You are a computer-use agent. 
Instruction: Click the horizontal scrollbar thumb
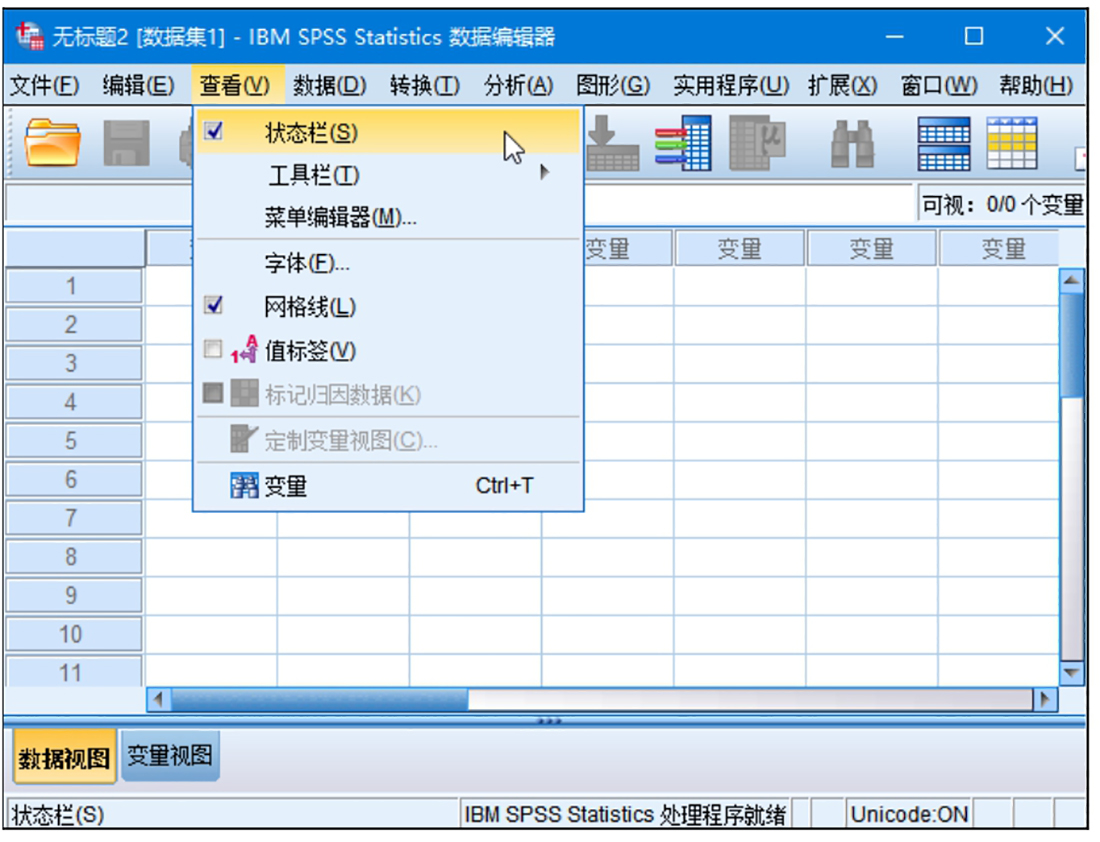click(319, 700)
